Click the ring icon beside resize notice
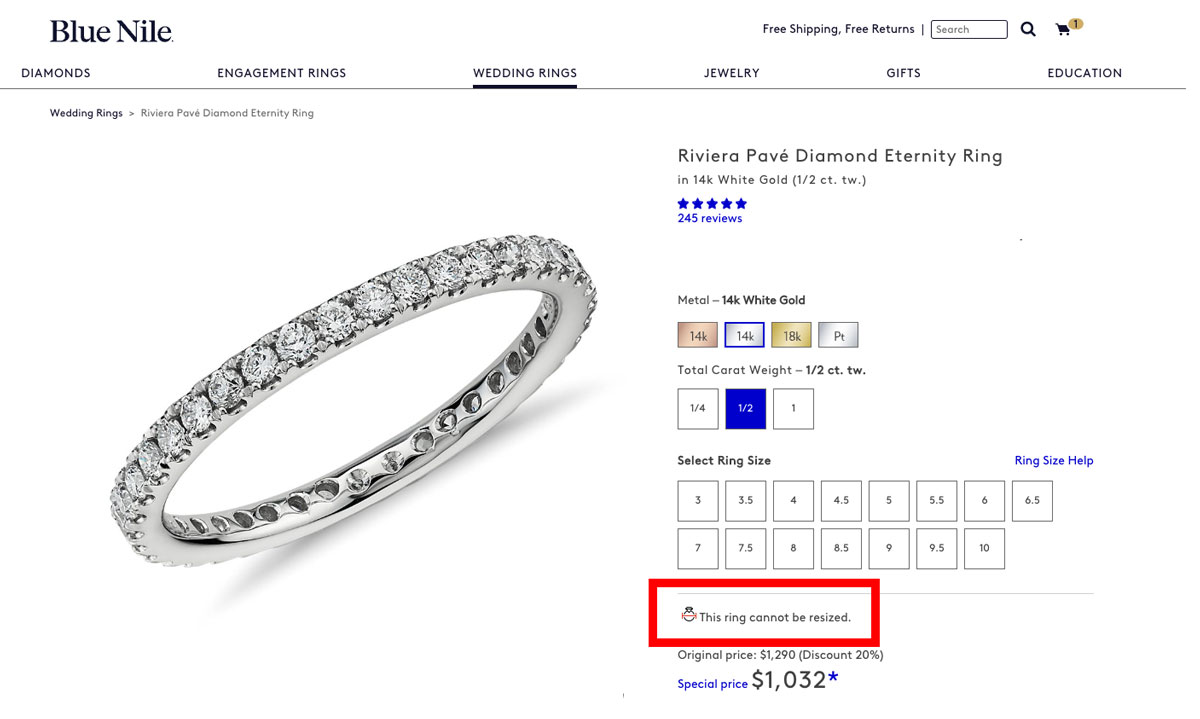This screenshot has width=1200, height=719. tap(689, 616)
